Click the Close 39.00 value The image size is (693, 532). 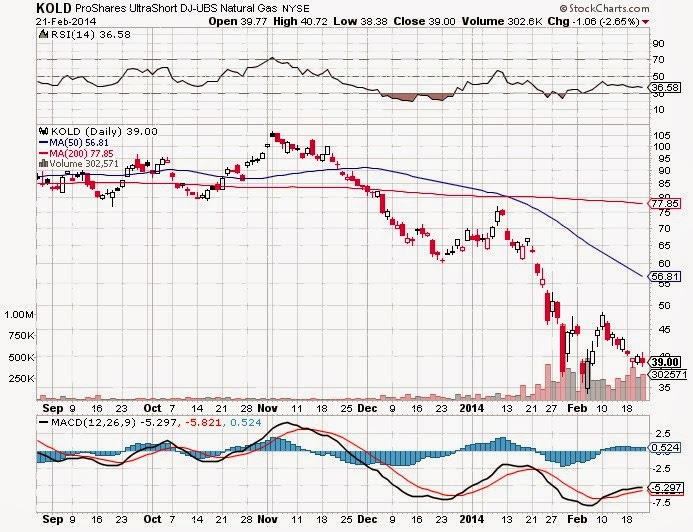click(x=424, y=21)
